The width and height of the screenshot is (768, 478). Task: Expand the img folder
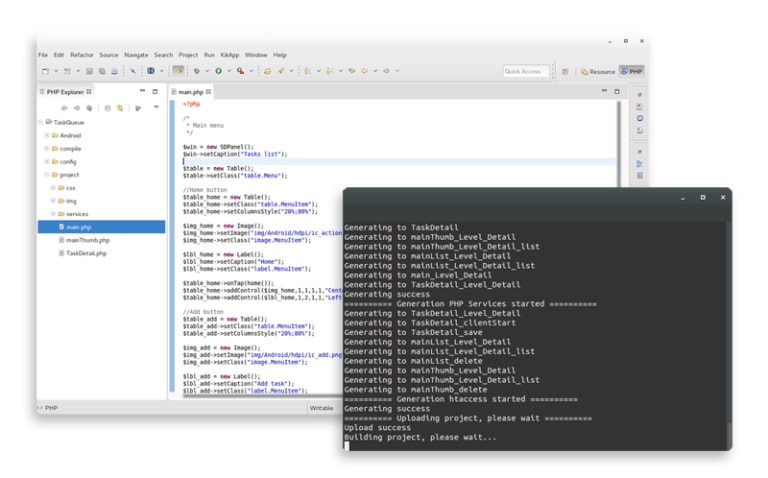click(x=53, y=201)
